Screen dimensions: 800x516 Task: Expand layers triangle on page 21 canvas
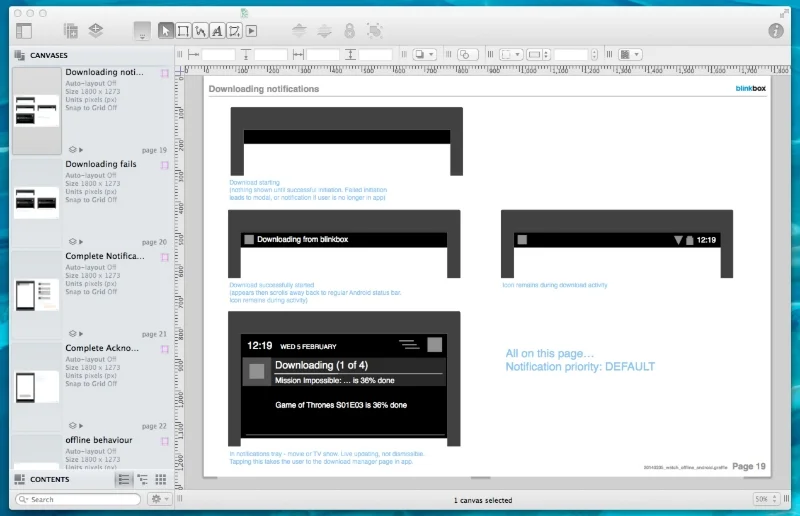point(81,334)
